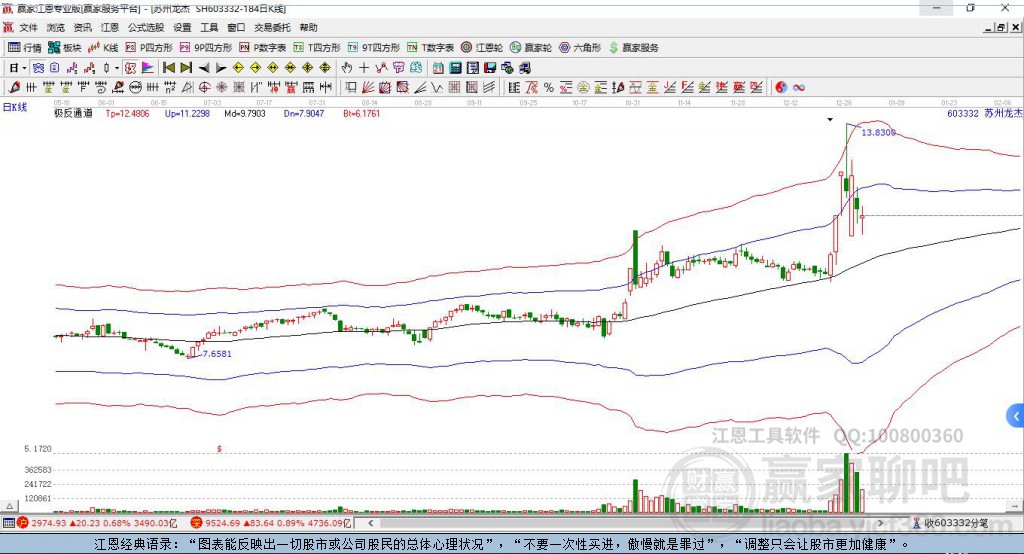Image resolution: width=1024 pixels, height=554 pixels.
Task: Click the black right arrow icon
Action: coord(221,68)
